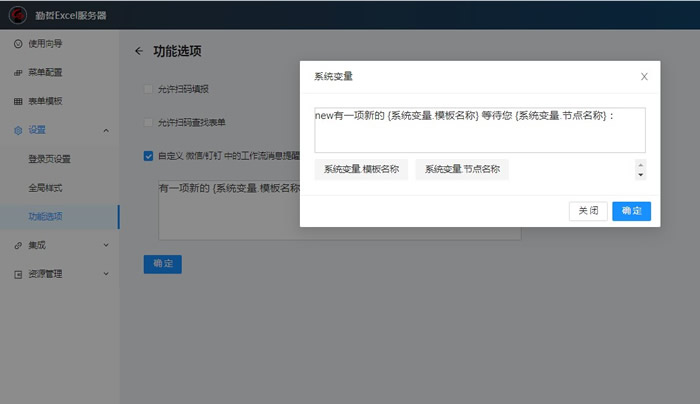Enable the 允许扫码查找表单 checkbox
700x404 pixels.
point(149,123)
